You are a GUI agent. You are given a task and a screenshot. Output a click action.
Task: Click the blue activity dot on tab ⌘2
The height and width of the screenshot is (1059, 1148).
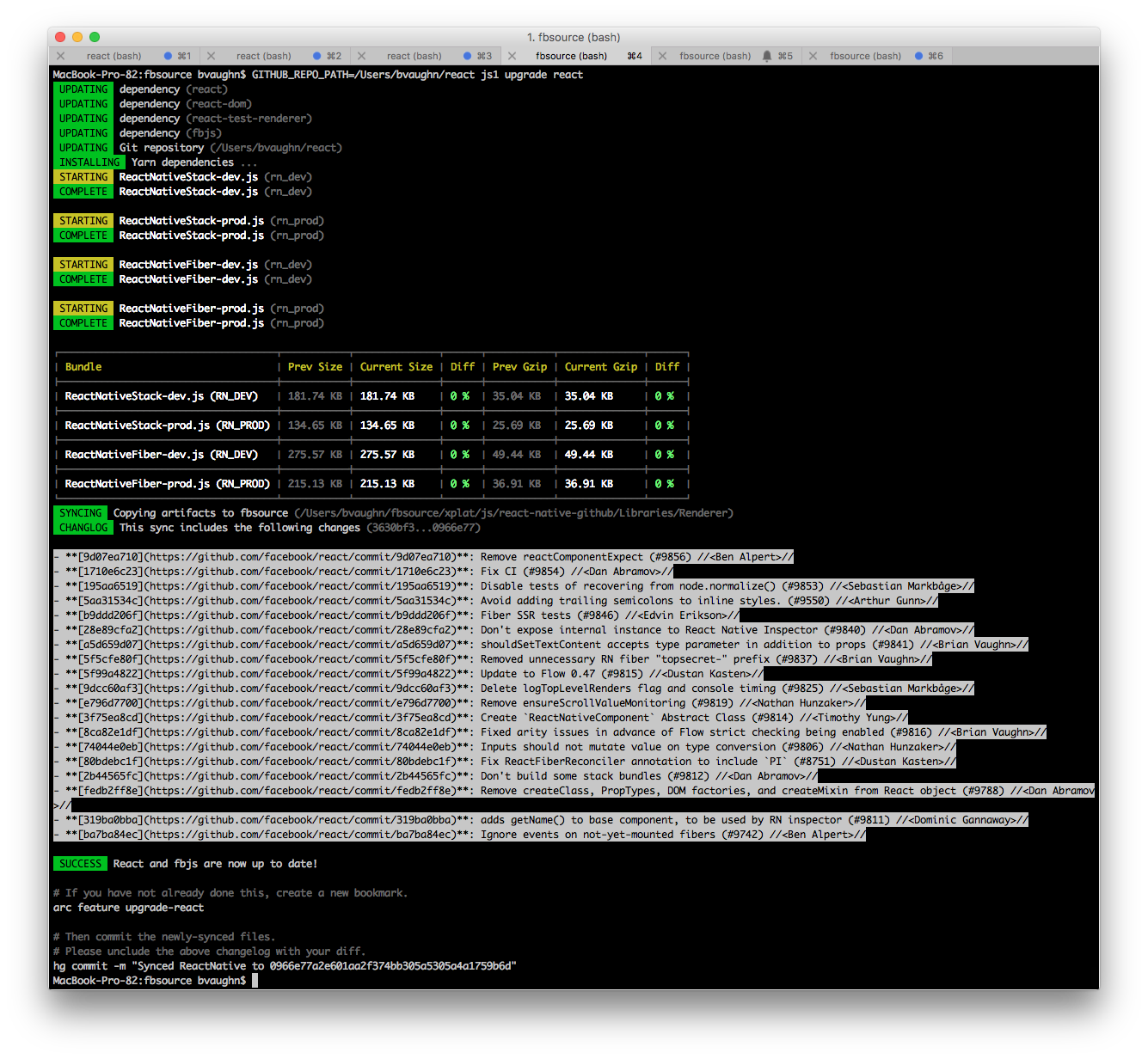click(317, 56)
